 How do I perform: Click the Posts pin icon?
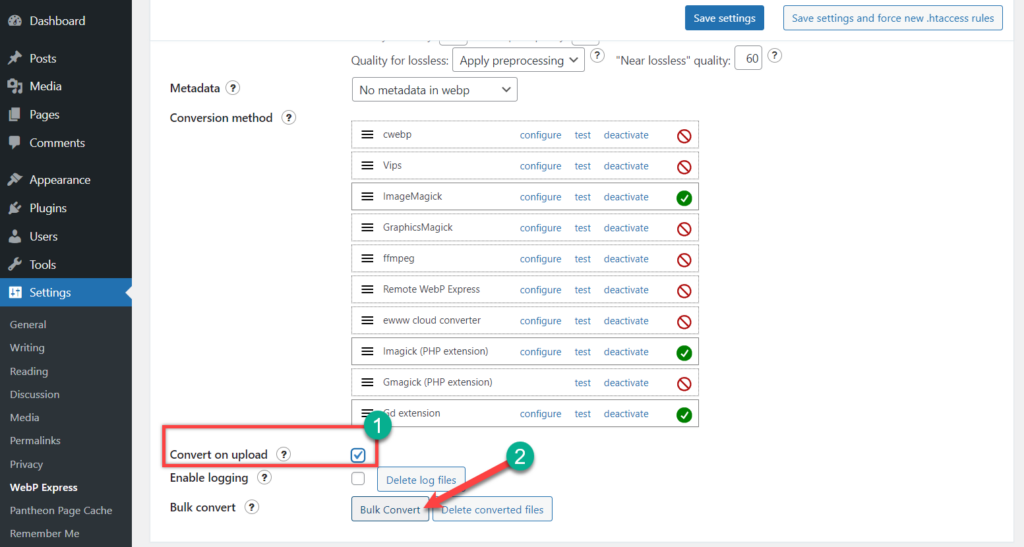14,58
